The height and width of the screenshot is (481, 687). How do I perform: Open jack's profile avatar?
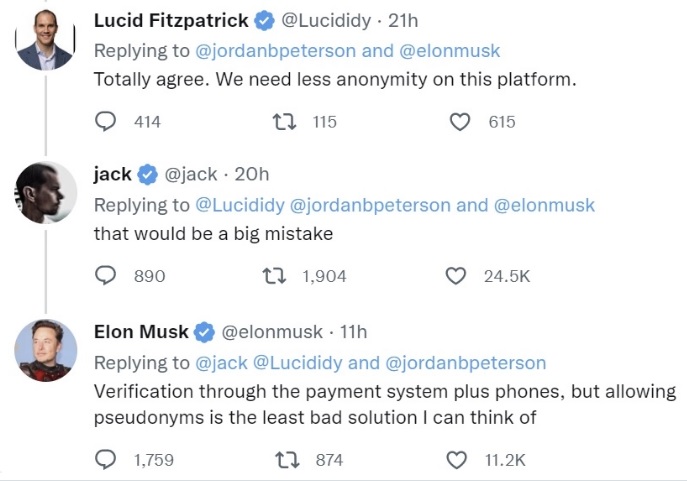(x=46, y=193)
